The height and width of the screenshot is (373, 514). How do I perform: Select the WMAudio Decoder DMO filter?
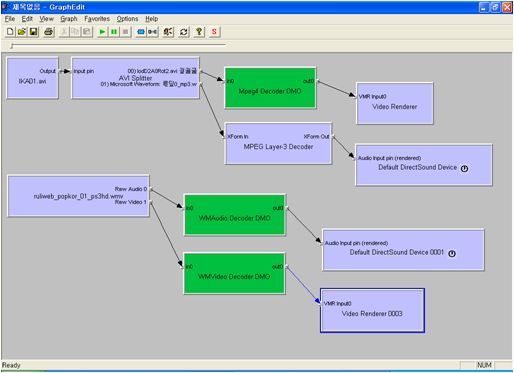click(235, 215)
